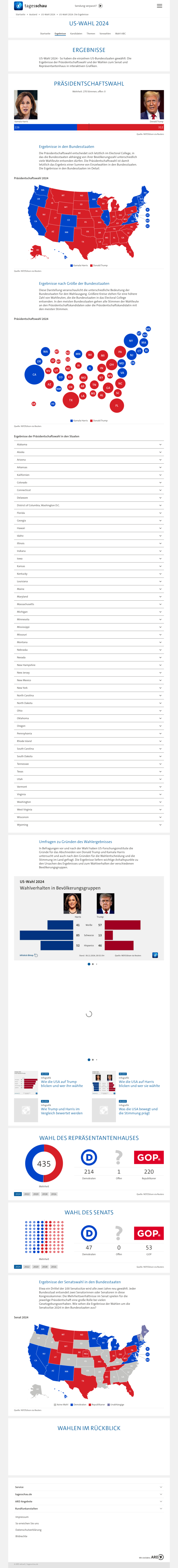Expand the Pennsylvania results row
The image size is (178, 1568).
[89, 733]
